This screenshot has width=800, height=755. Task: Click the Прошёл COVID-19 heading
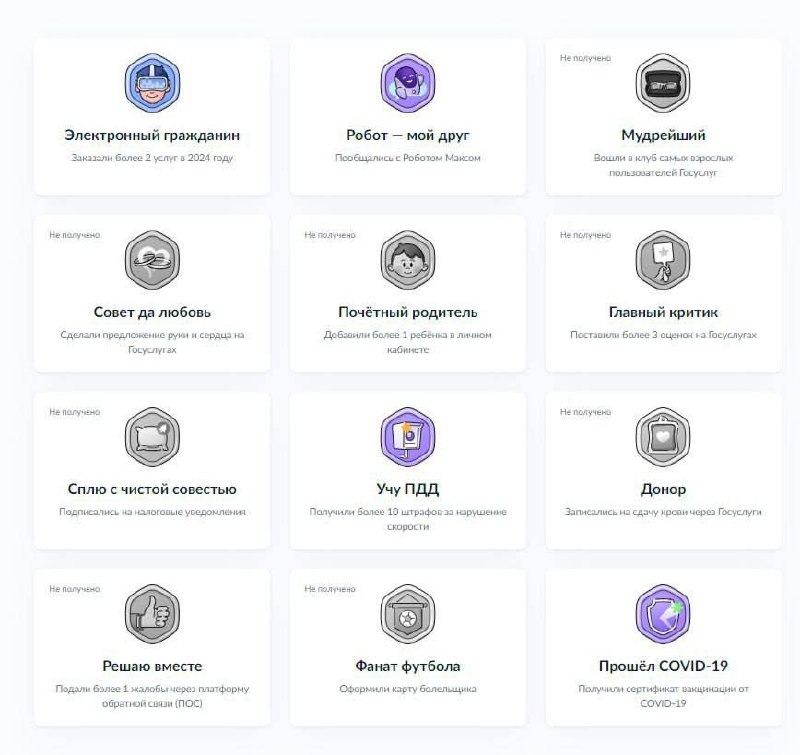tap(663, 666)
